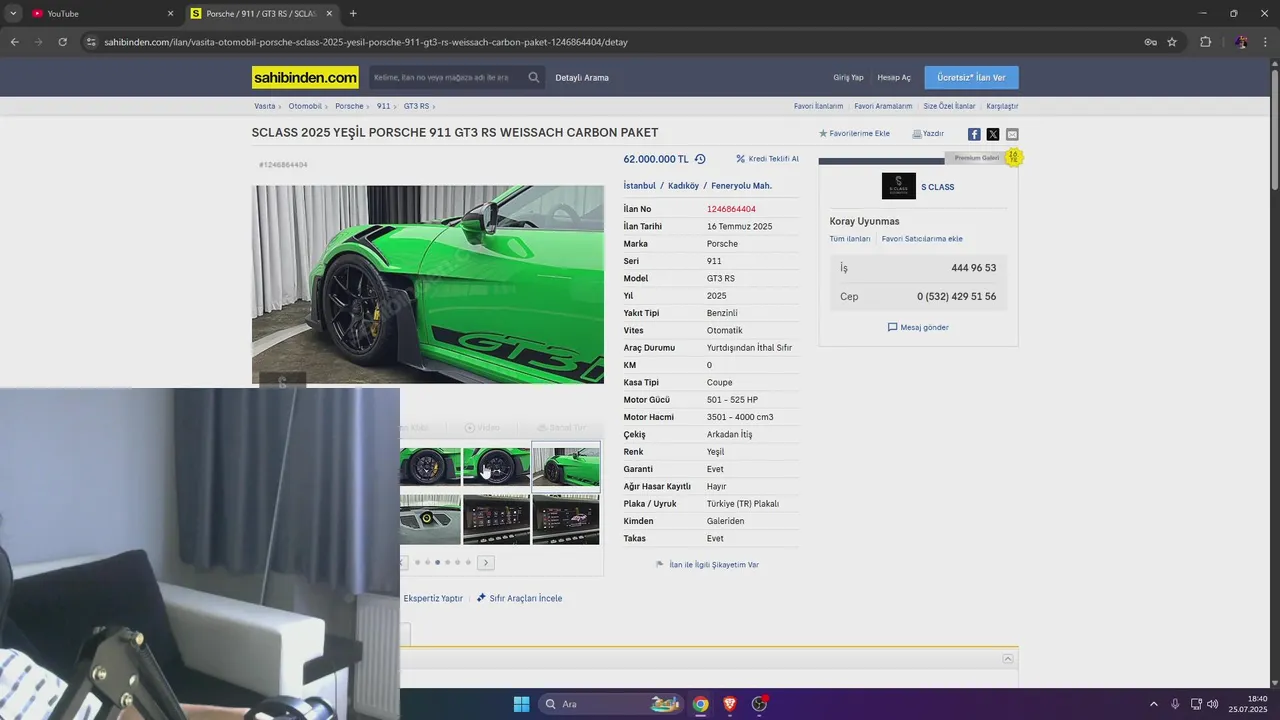The image size is (1280, 720).
Task: Select the Porsche 911 GT3 RS tab
Action: pos(262,14)
